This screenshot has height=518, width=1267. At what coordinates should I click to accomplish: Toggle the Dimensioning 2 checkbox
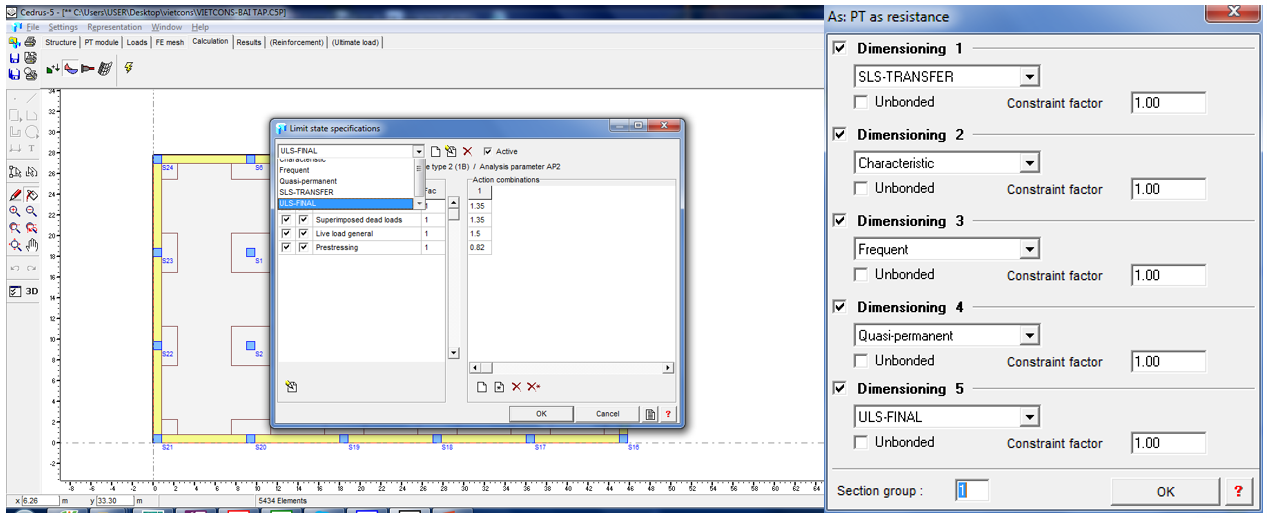pos(839,134)
